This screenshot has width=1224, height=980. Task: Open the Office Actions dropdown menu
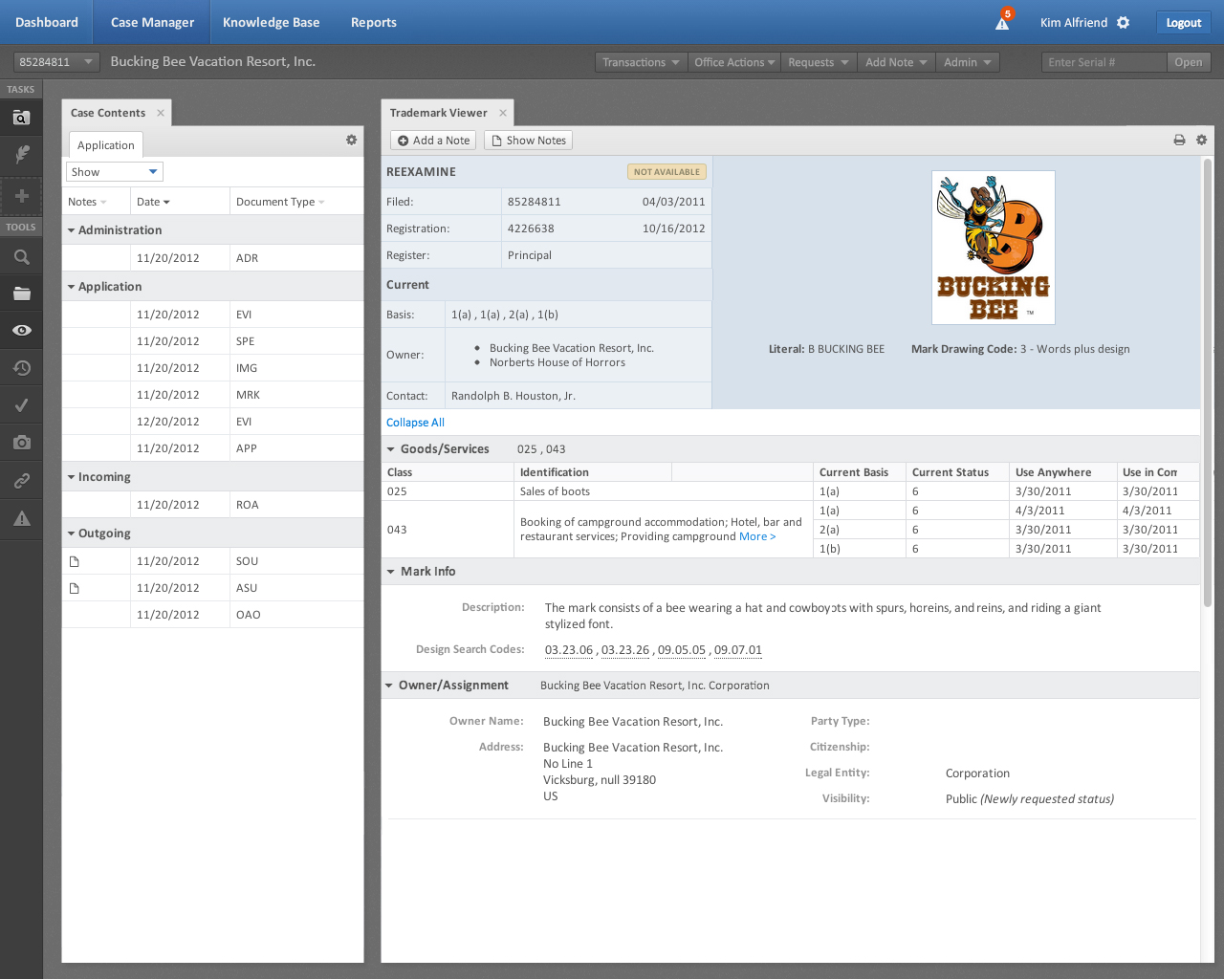point(733,62)
